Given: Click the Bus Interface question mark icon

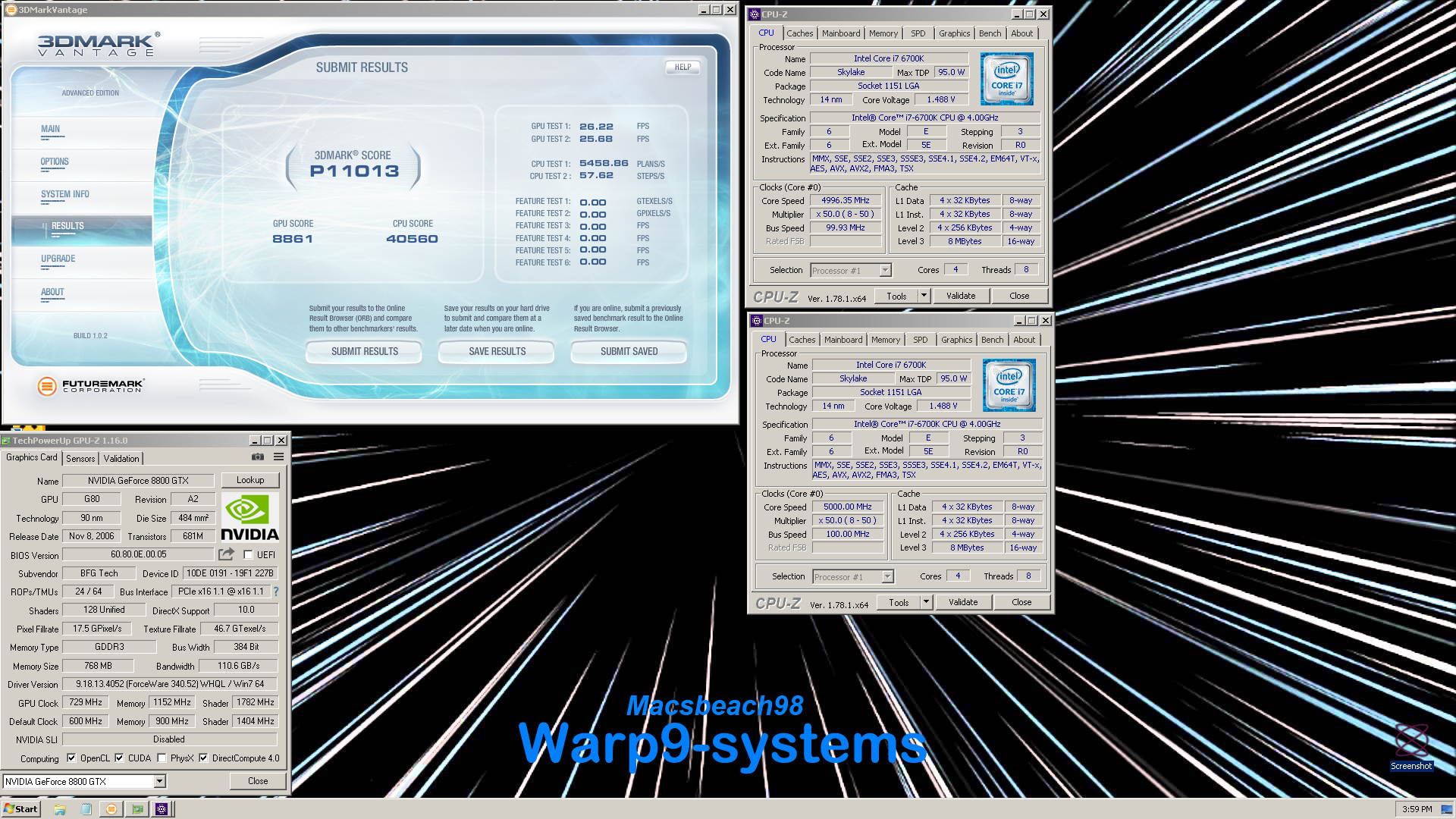Looking at the screenshot, I should (x=276, y=591).
